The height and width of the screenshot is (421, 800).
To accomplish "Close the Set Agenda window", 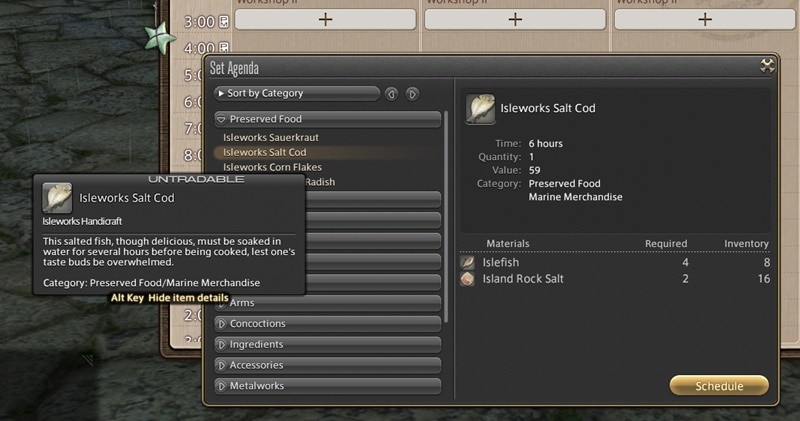I will tap(767, 65).
